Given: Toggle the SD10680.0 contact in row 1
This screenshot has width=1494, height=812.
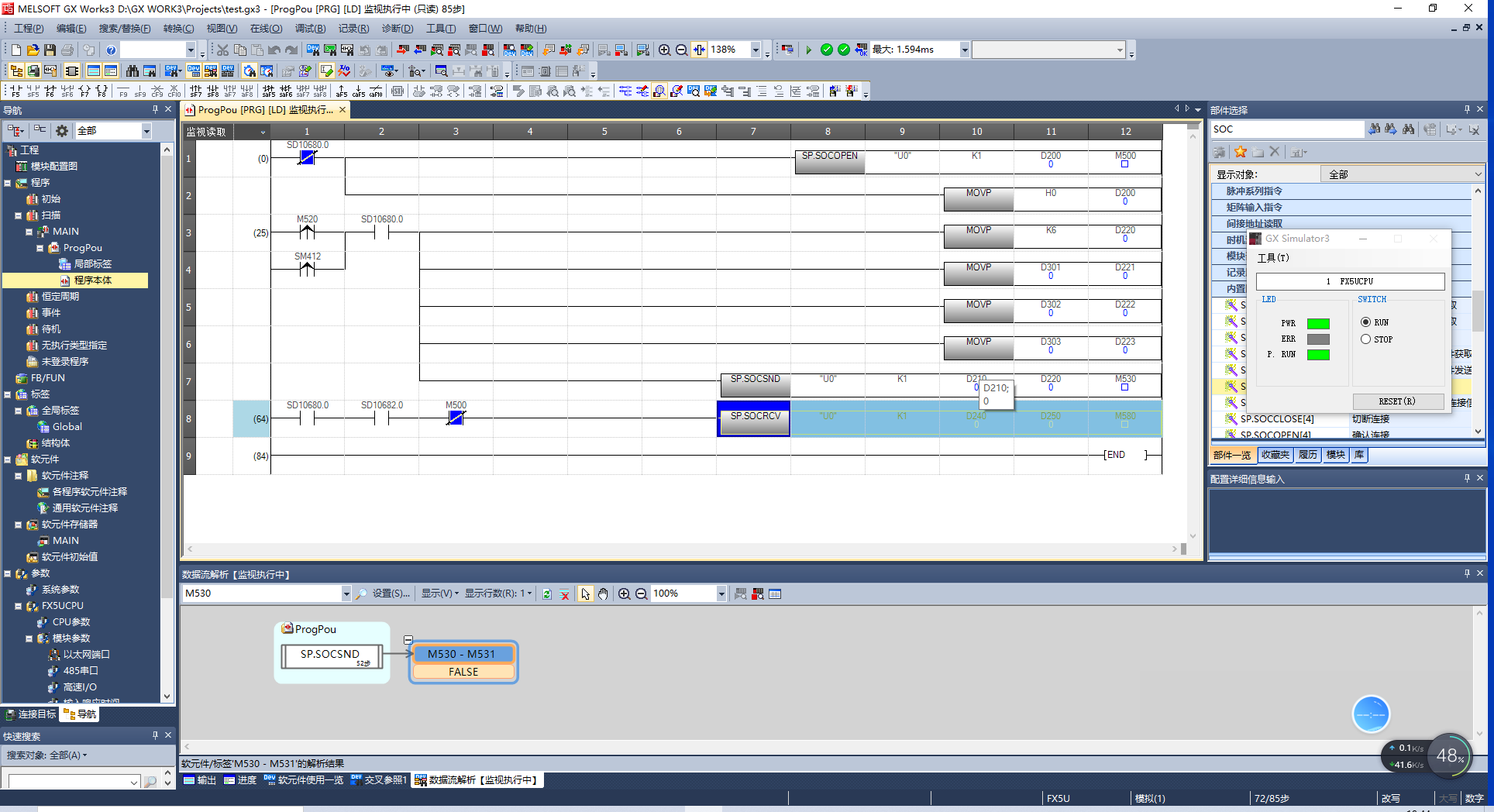Looking at the screenshot, I should [308, 157].
